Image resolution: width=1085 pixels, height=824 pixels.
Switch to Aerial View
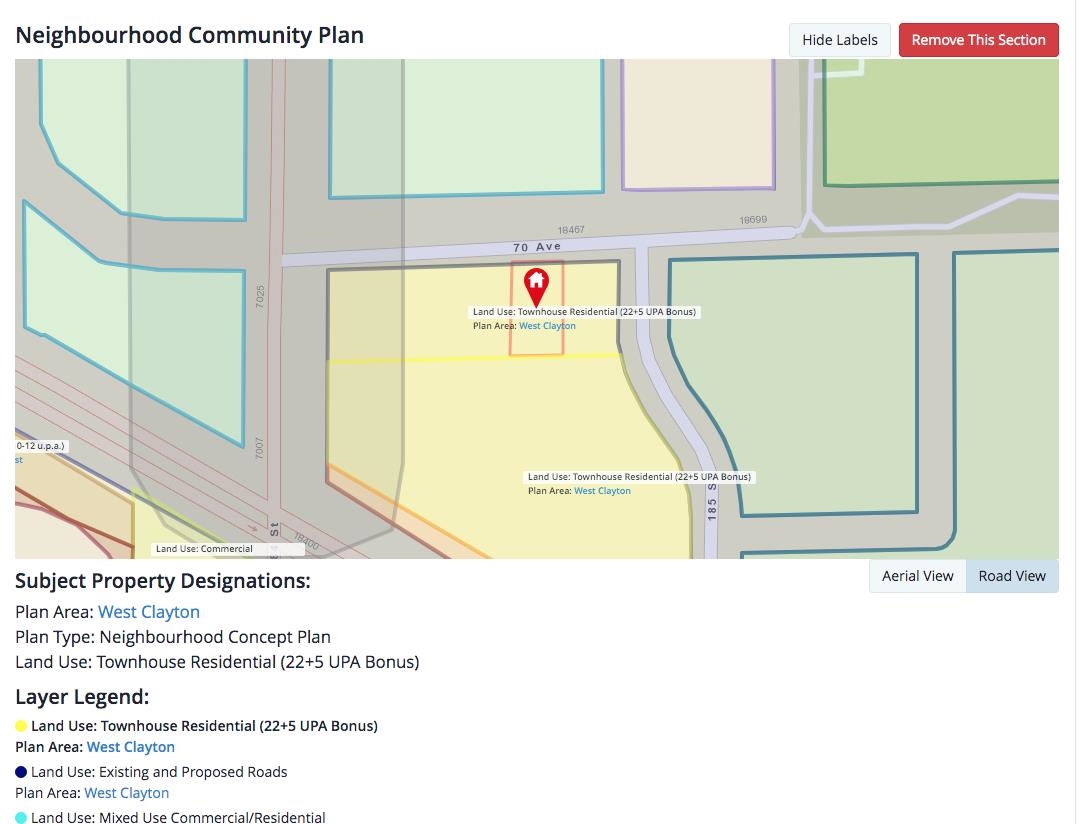[x=917, y=576]
